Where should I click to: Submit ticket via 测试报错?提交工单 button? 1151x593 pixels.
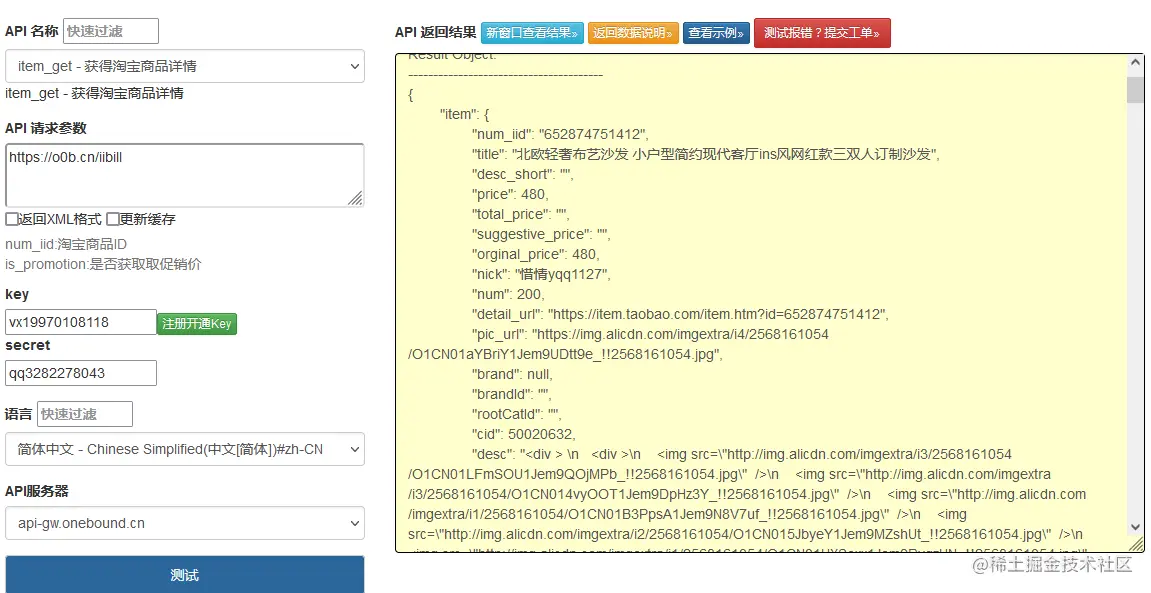click(822, 33)
